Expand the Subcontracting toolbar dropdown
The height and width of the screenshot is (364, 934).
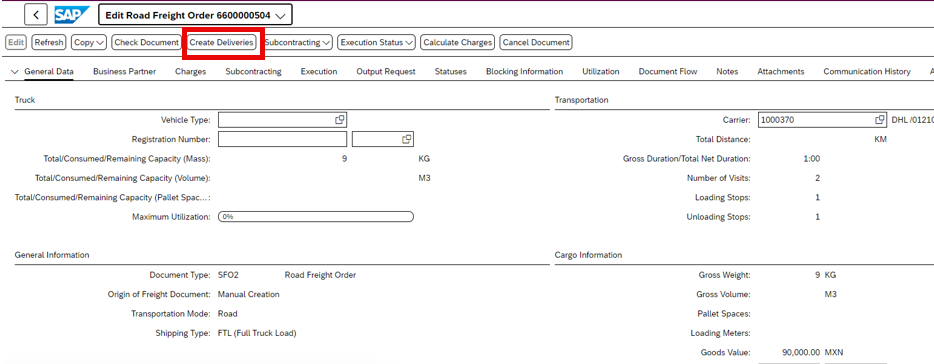click(298, 42)
